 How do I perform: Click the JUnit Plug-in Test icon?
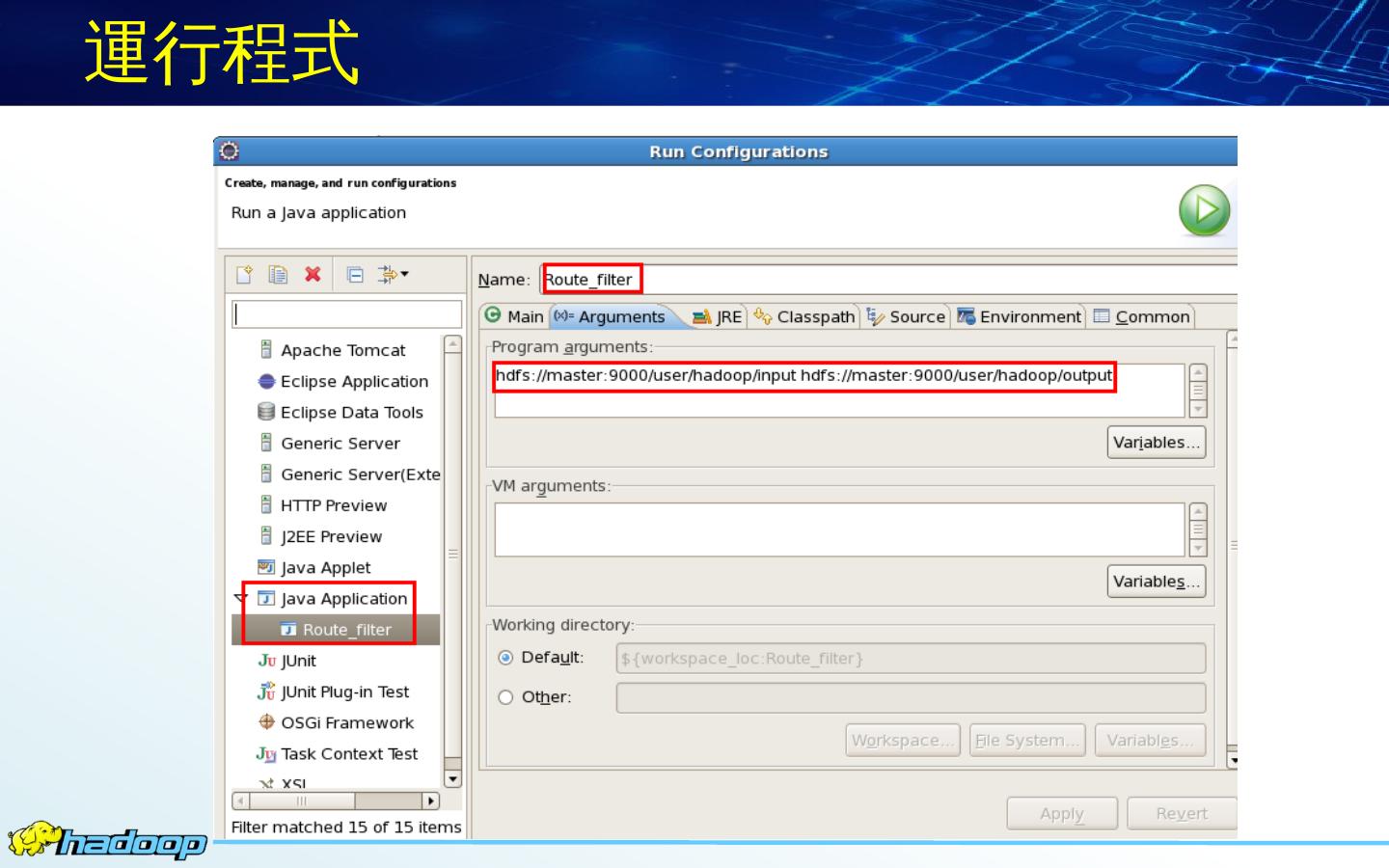[x=267, y=692]
